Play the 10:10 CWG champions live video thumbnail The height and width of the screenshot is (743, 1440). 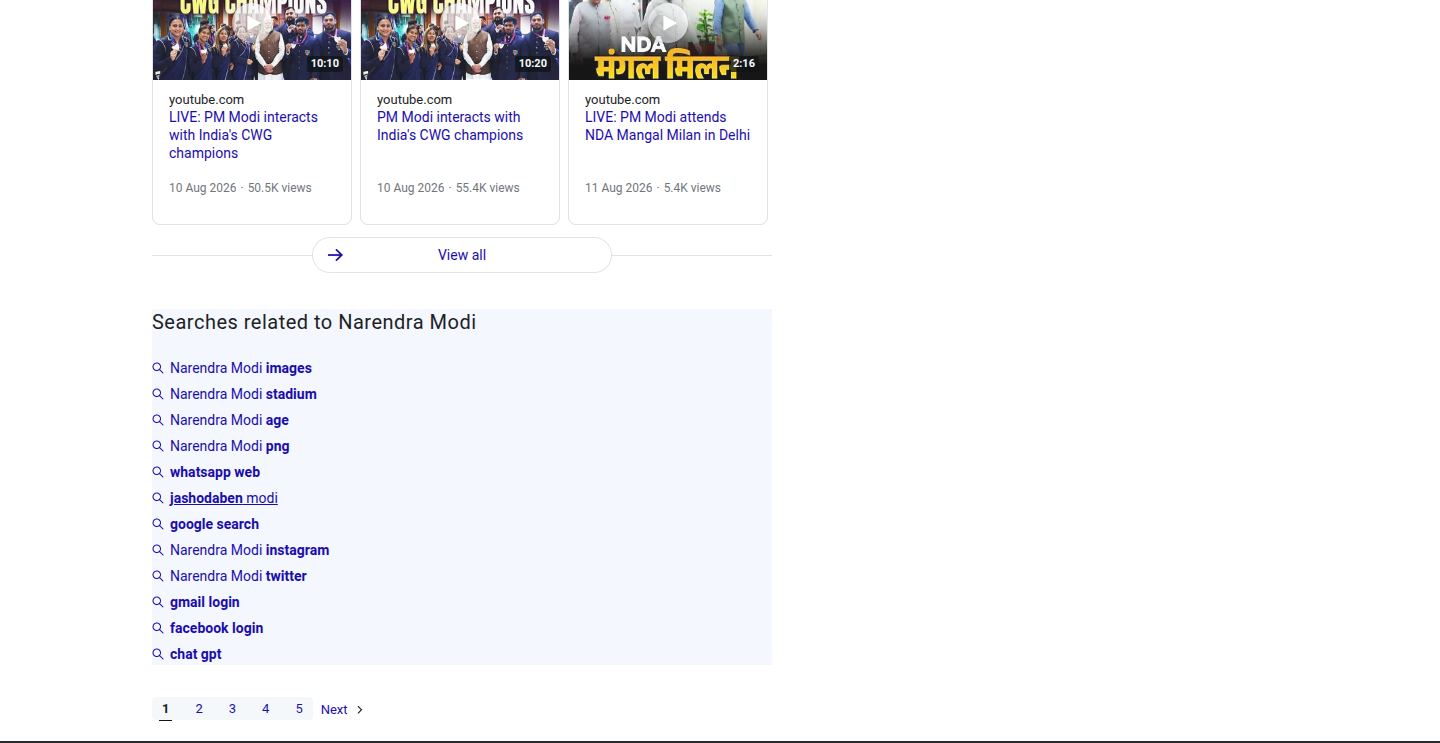pyautogui.click(x=252, y=39)
